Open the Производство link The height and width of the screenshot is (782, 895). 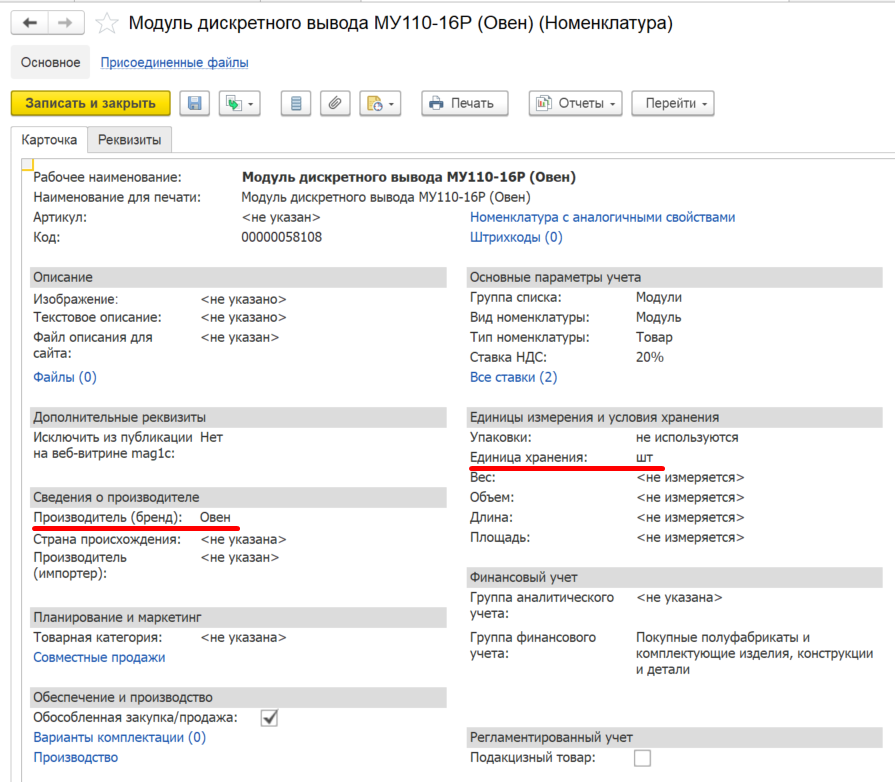(76, 757)
